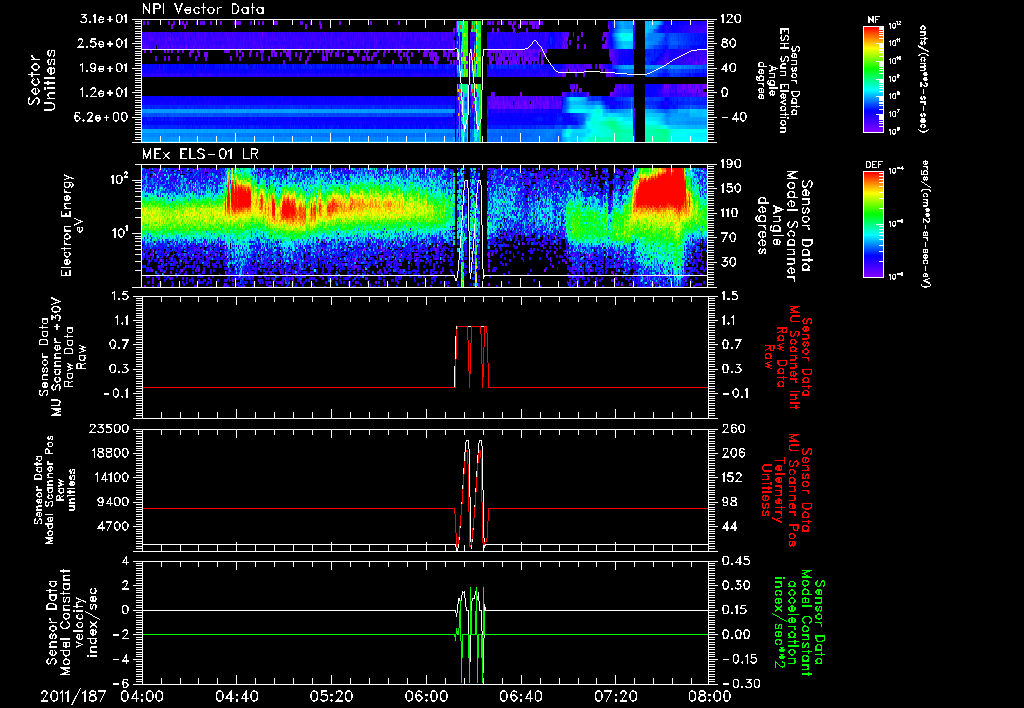Image resolution: width=1024 pixels, height=708 pixels.
Task: Click the 05:20 time axis label
Action: (x=331, y=696)
